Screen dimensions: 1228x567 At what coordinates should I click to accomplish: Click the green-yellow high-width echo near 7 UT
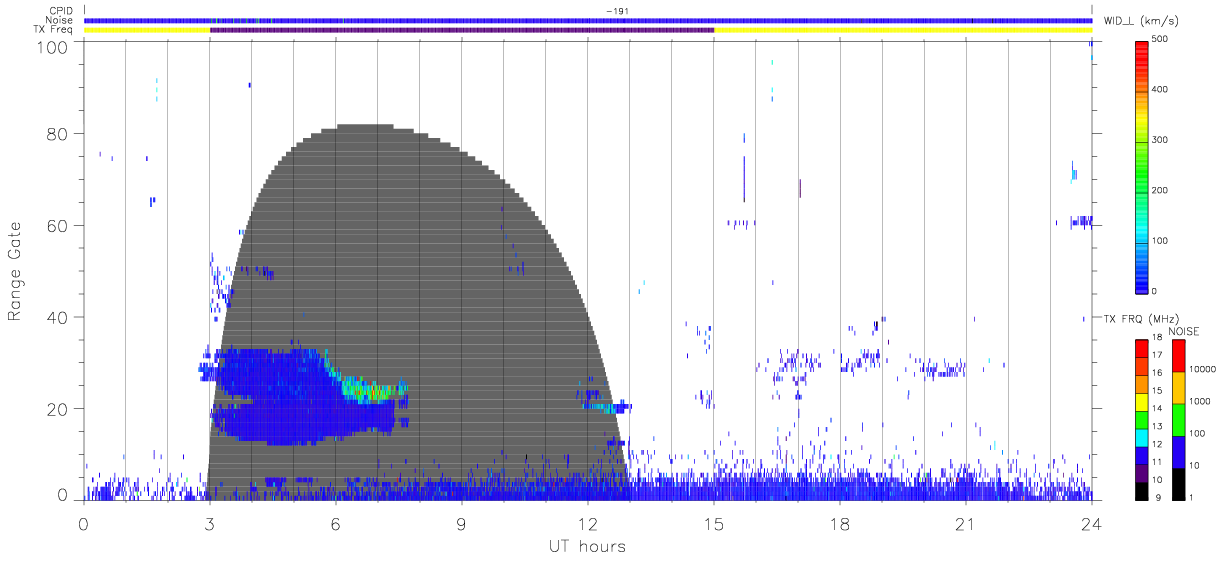click(x=368, y=389)
